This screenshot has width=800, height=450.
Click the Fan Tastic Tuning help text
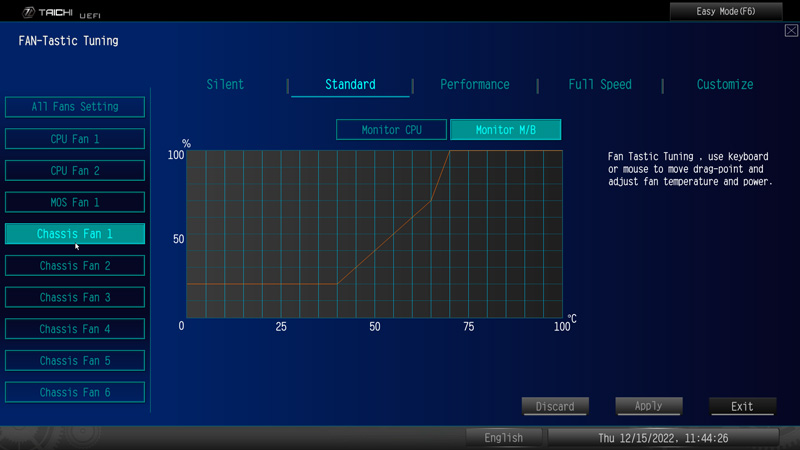pyautogui.click(x=690, y=169)
